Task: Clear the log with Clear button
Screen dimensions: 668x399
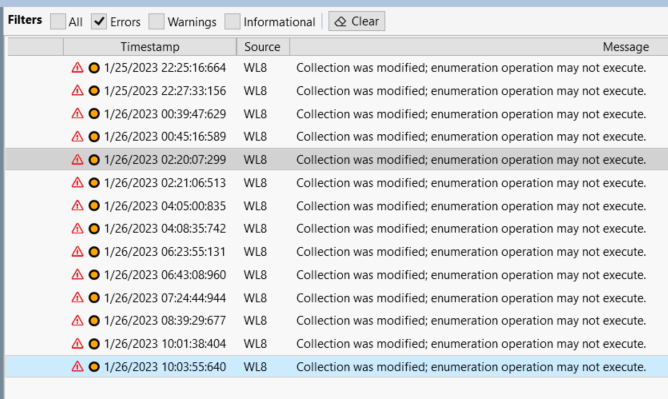Action: tap(357, 21)
